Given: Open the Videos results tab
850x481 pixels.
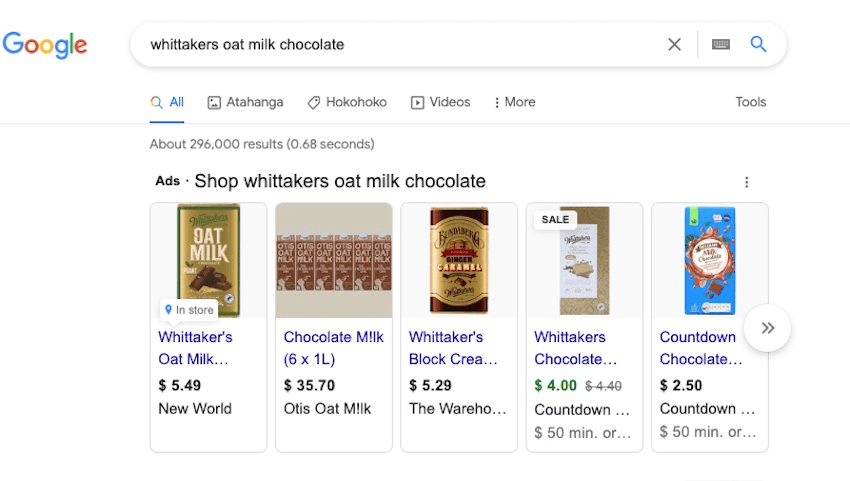Looking at the screenshot, I should (440, 102).
